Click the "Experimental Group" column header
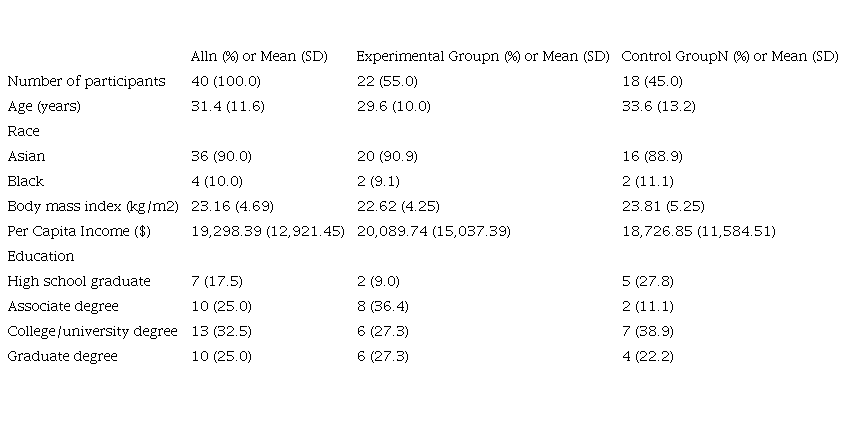The image size is (851, 440). (482, 56)
